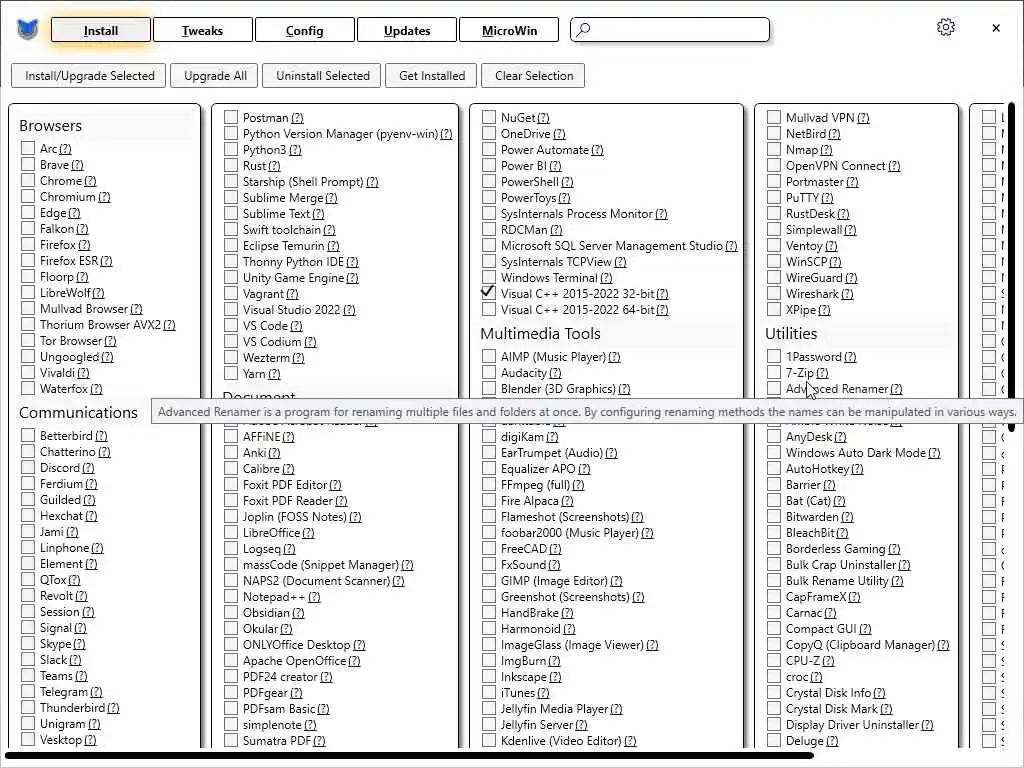Open the (?) link next to Advanced Renamer
The width and height of the screenshot is (1024, 768).
coord(895,389)
